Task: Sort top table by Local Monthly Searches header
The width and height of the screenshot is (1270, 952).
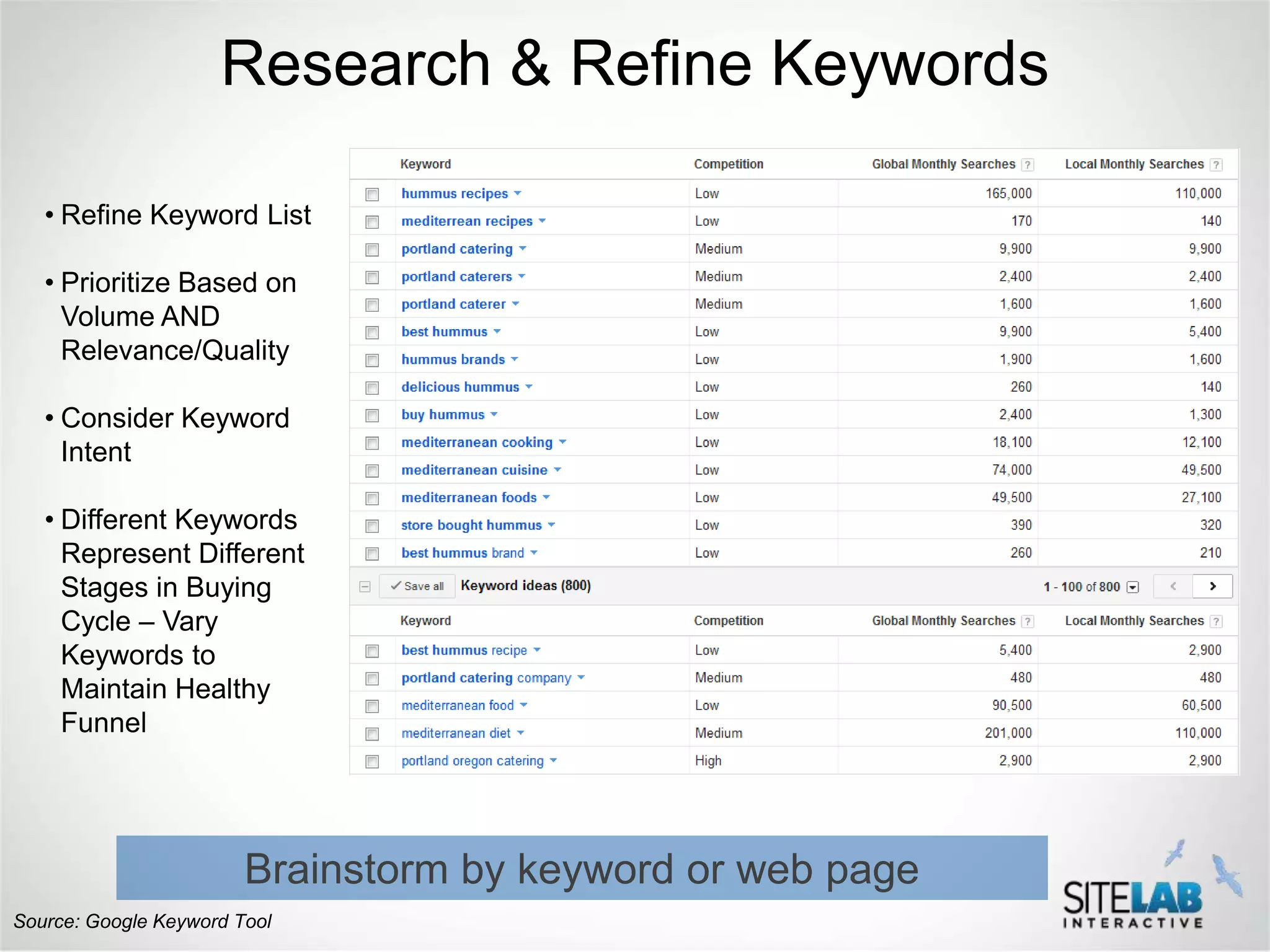Action: tap(1134, 164)
